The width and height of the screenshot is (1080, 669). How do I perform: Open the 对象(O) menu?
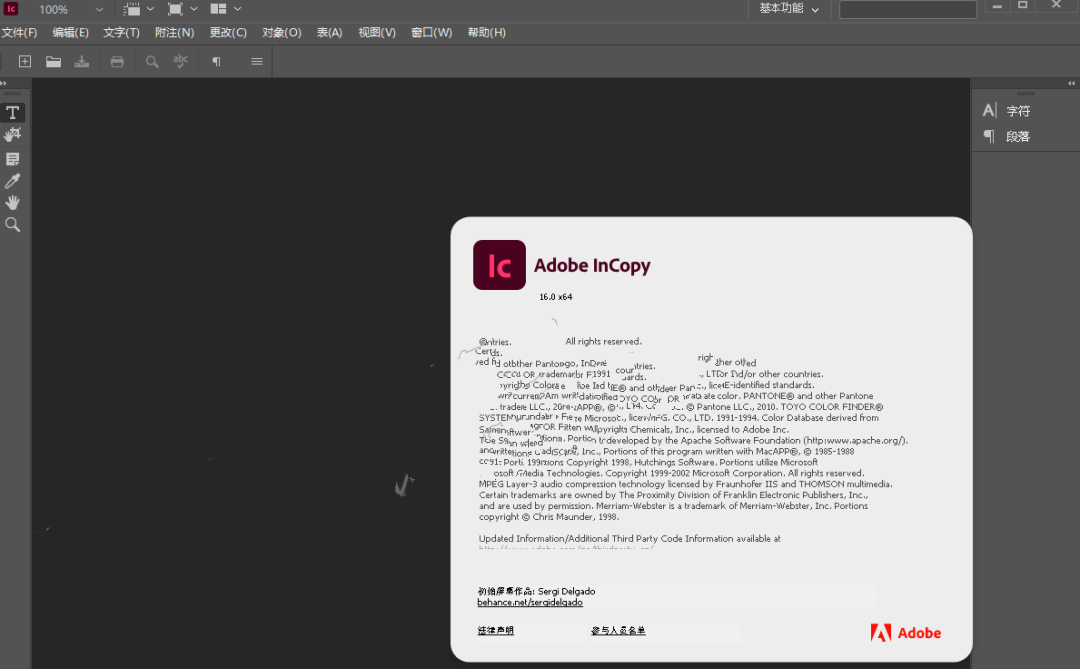[x=282, y=32]
